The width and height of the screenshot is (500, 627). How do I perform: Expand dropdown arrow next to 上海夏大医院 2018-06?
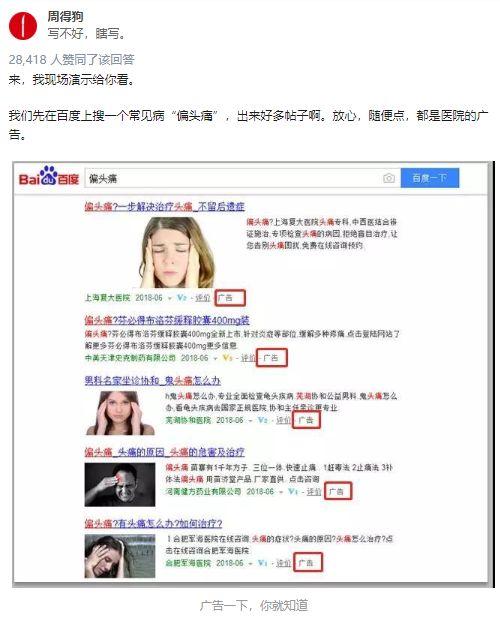(170, 298)
